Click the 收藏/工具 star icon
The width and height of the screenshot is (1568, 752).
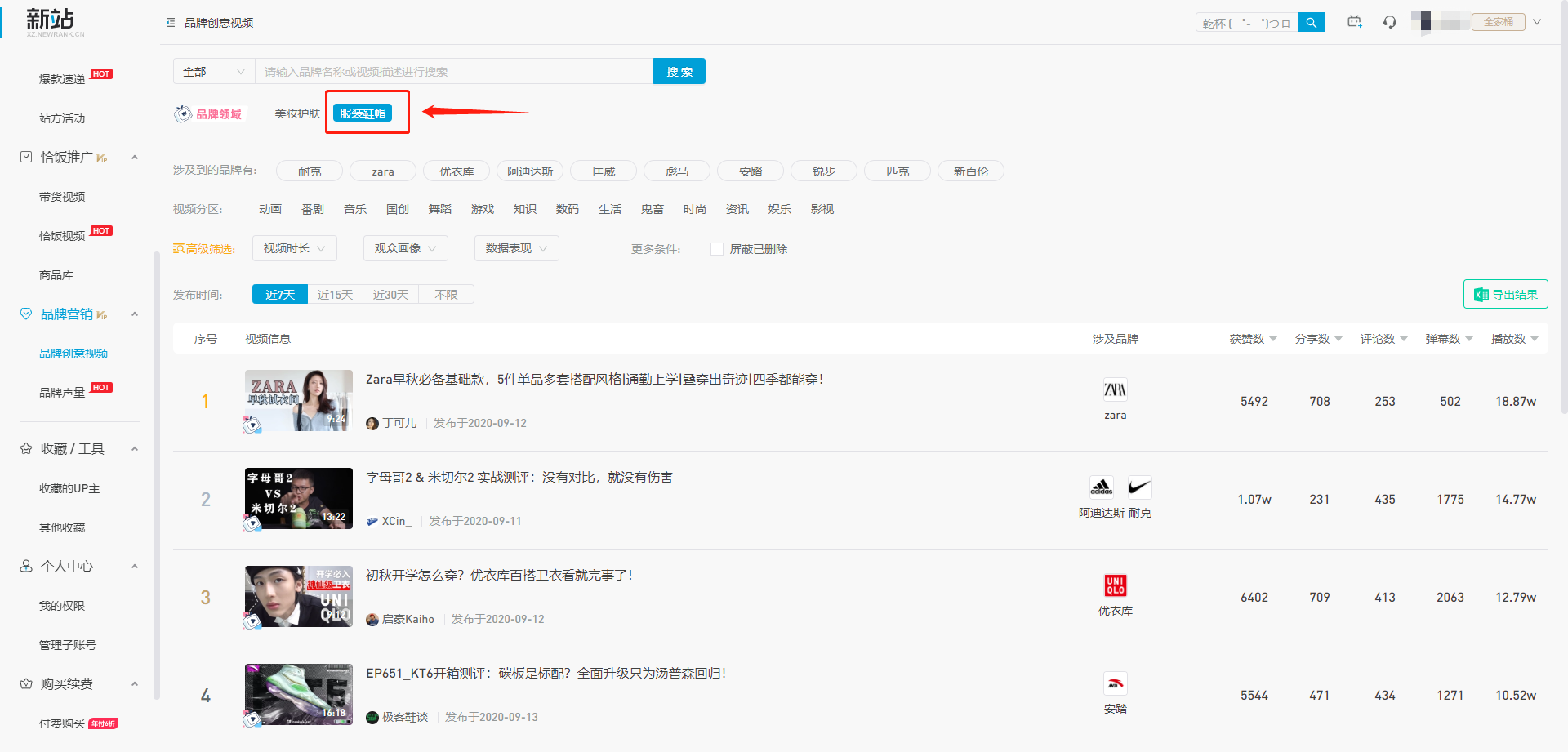[26, 448]
